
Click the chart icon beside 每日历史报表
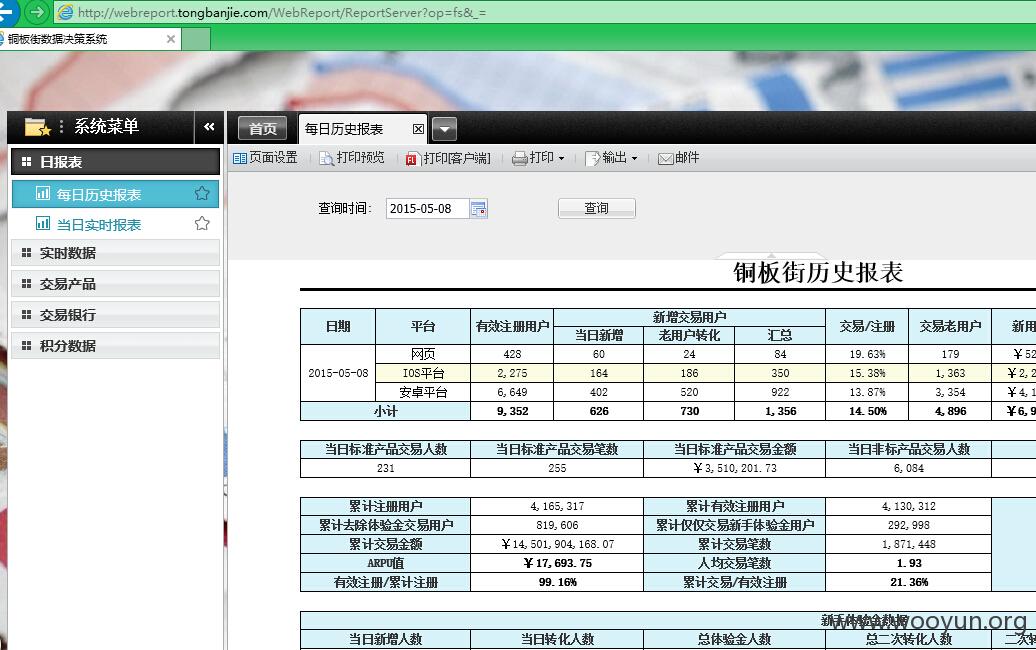(x=42, y=194)
